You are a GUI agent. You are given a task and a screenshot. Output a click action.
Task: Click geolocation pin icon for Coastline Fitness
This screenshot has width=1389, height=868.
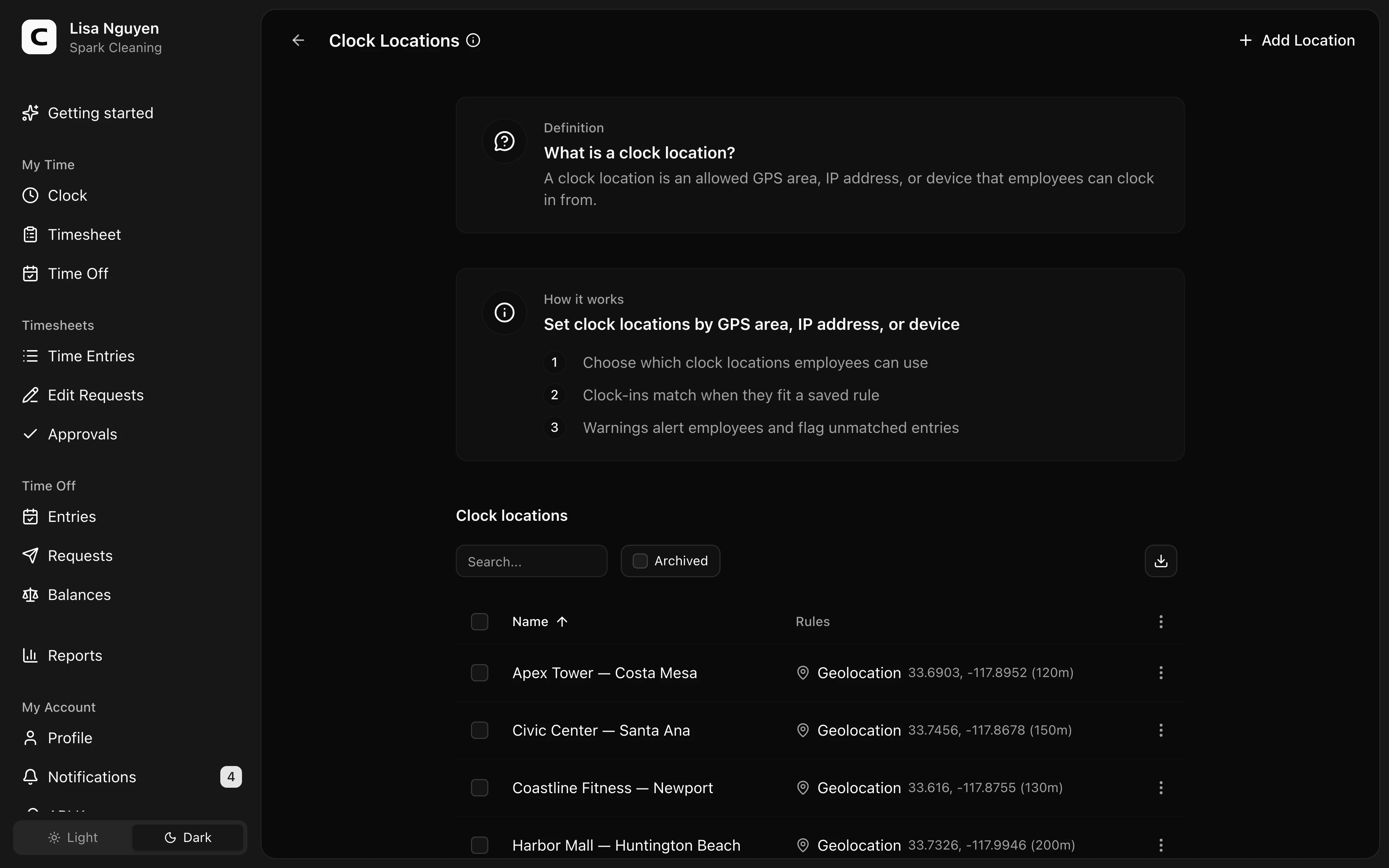tap(803, 788)
